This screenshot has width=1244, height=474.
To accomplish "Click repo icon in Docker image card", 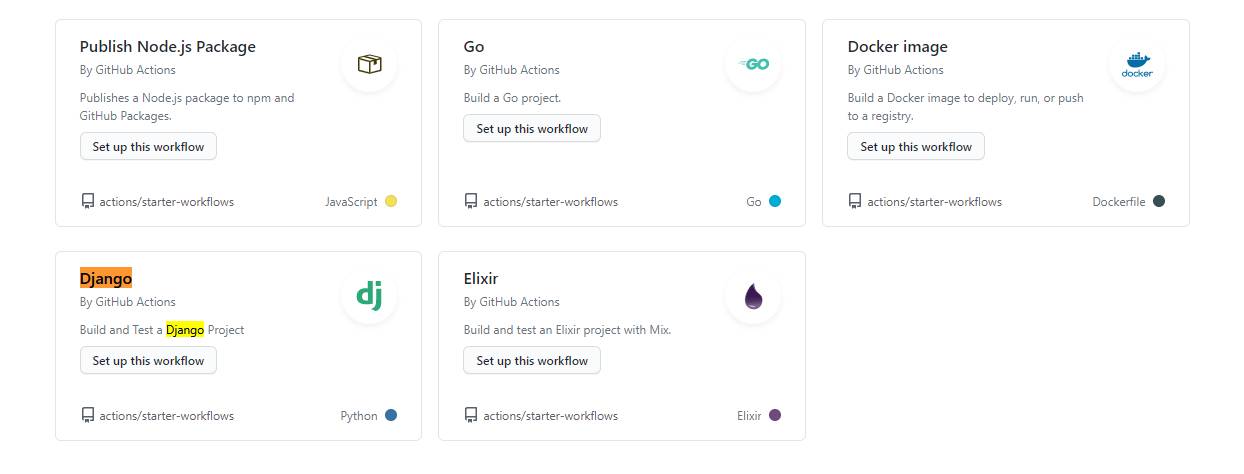I will (855, 201).
